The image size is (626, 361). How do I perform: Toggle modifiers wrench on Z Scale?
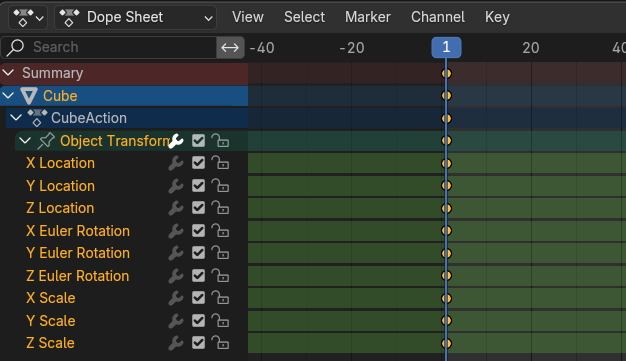[x=176, y=343]
